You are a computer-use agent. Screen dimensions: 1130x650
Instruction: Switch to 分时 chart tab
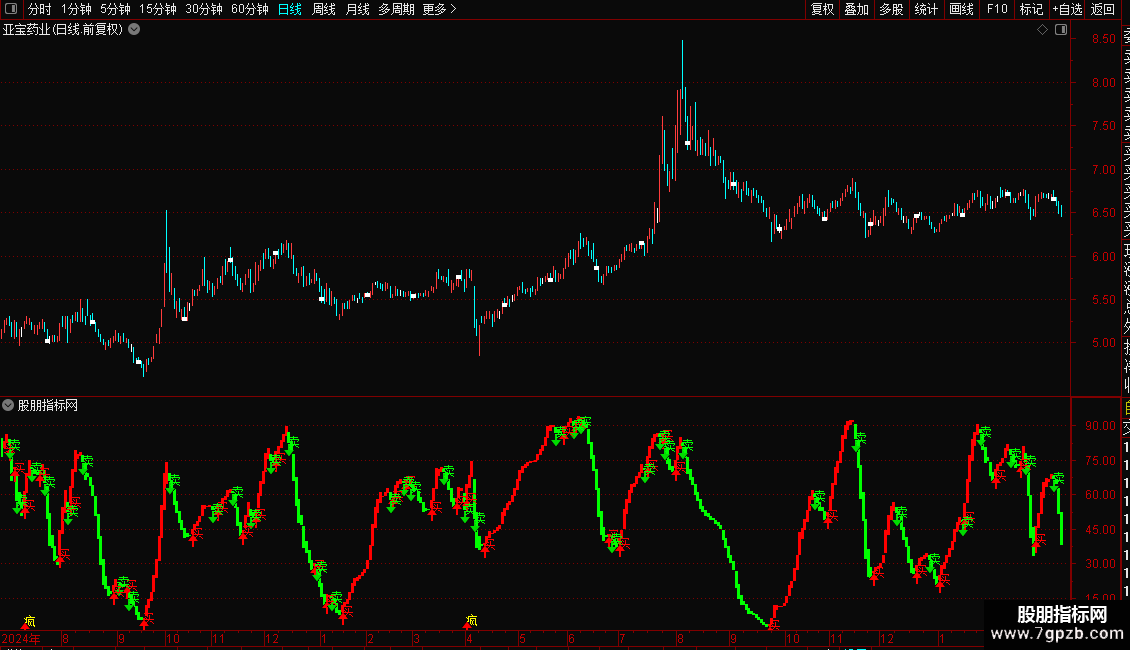(x=40, y=9)
